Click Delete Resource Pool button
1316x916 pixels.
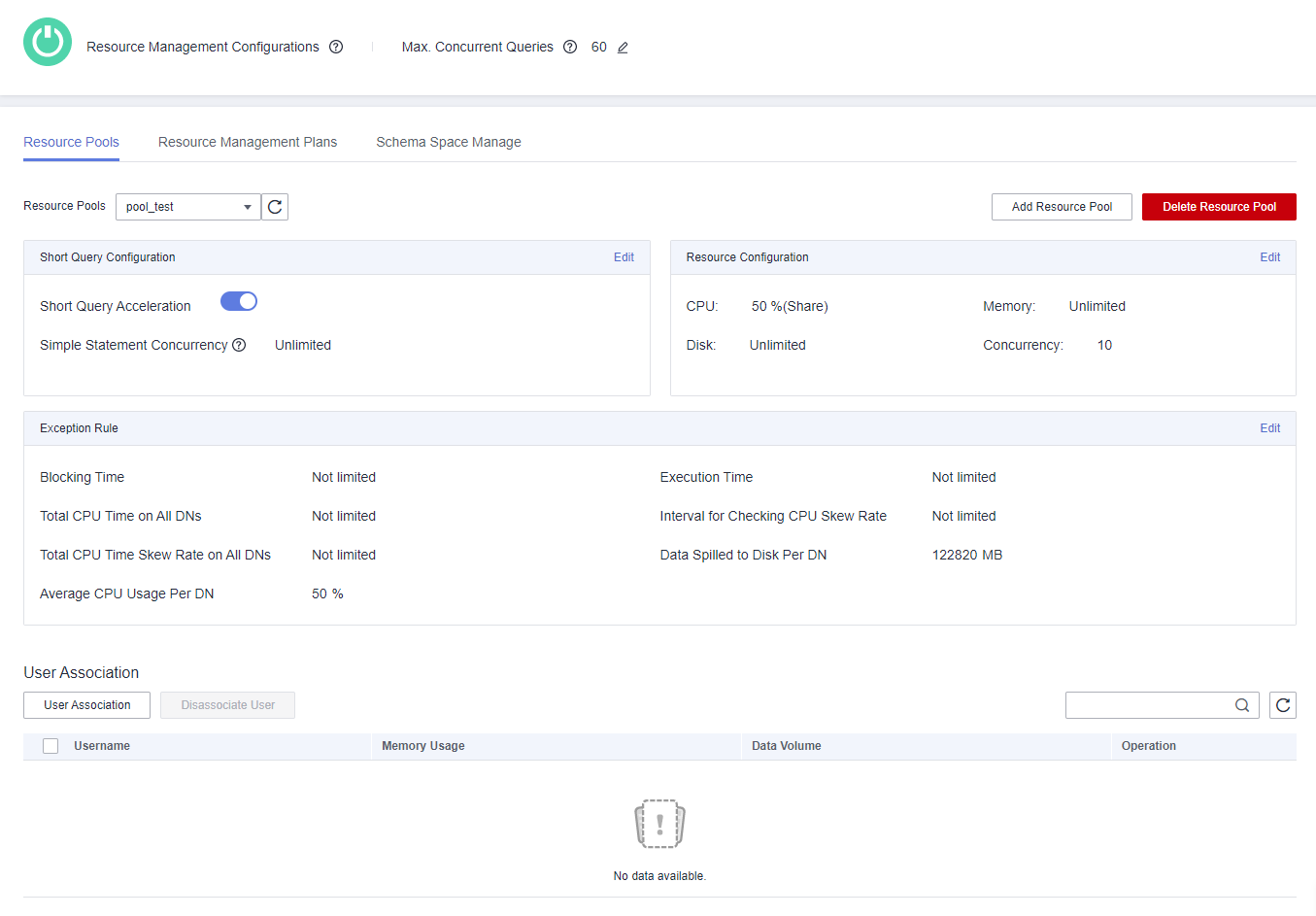pyautogui.click(x=1219, y=207)
